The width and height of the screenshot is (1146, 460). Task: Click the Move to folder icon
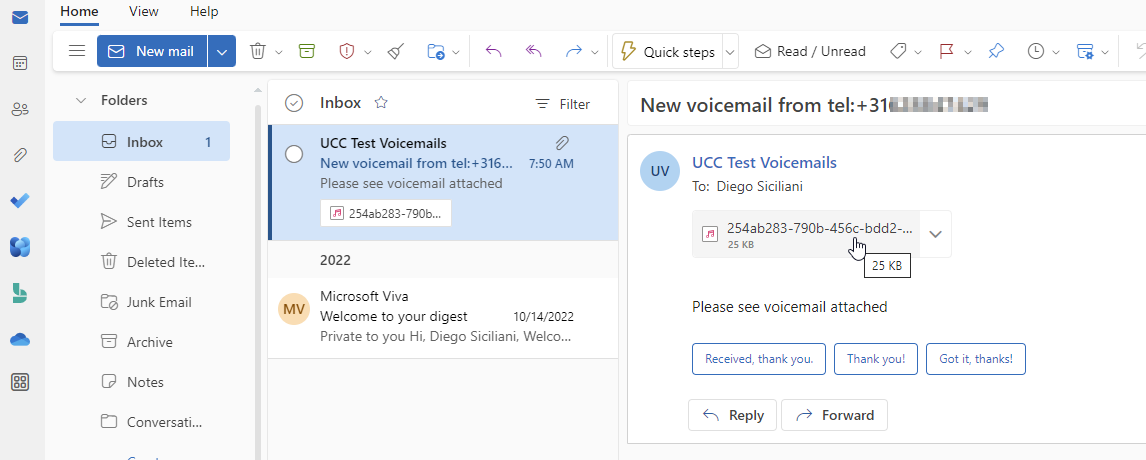[436, 51]
